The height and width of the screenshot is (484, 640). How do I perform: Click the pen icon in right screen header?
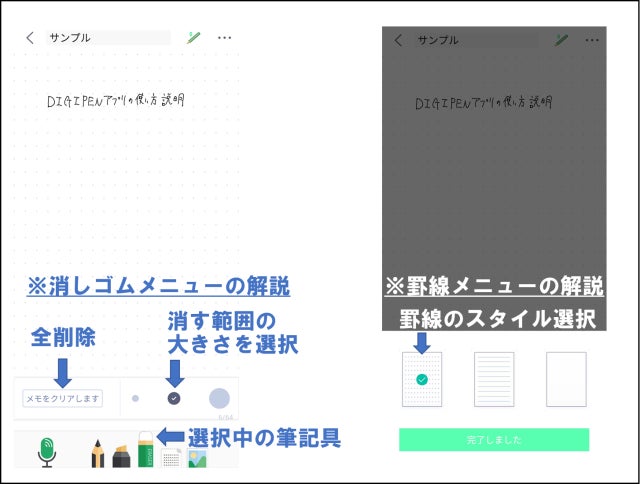point(562,40)
